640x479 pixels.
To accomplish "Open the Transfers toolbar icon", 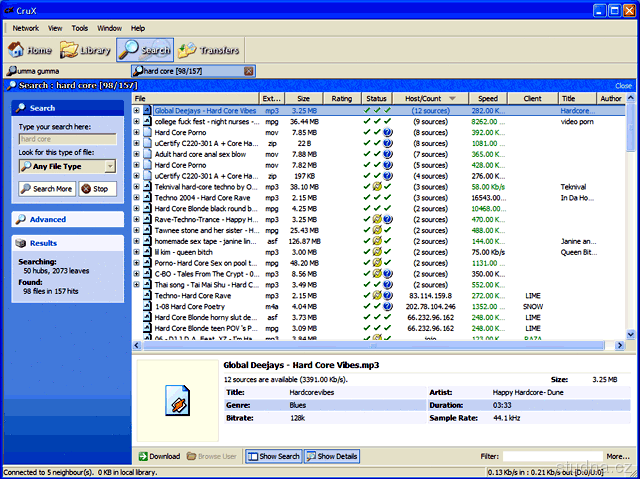I will 208,49.
